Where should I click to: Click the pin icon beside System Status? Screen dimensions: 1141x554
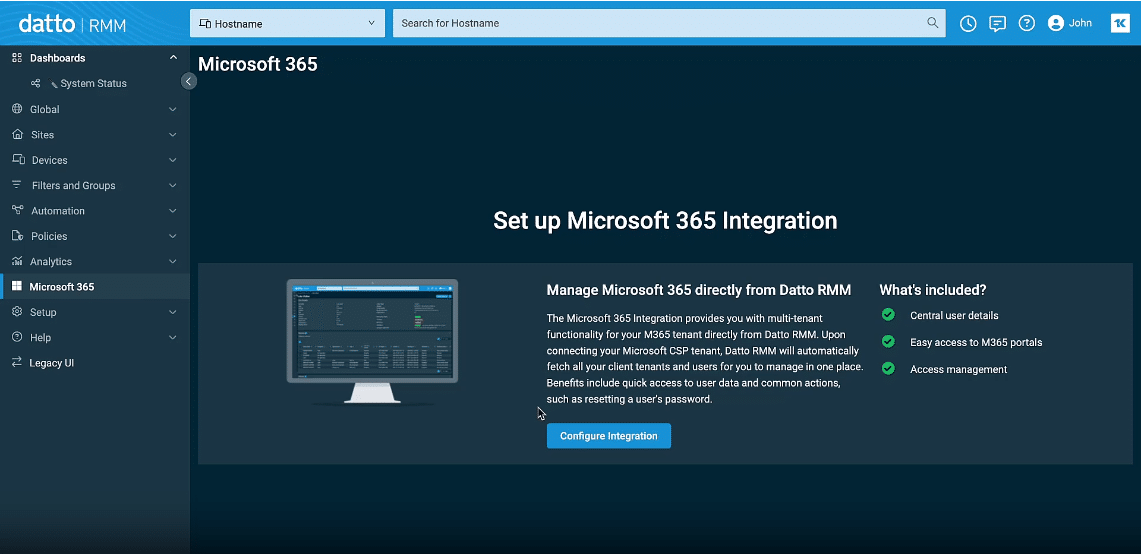pos(54,84)
